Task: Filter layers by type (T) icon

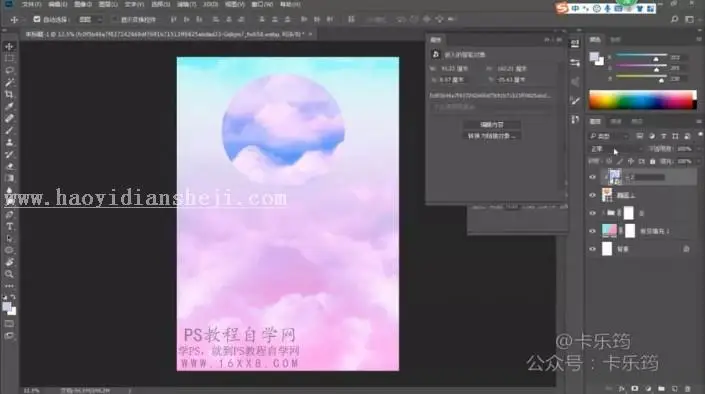Action: point(664,136)
